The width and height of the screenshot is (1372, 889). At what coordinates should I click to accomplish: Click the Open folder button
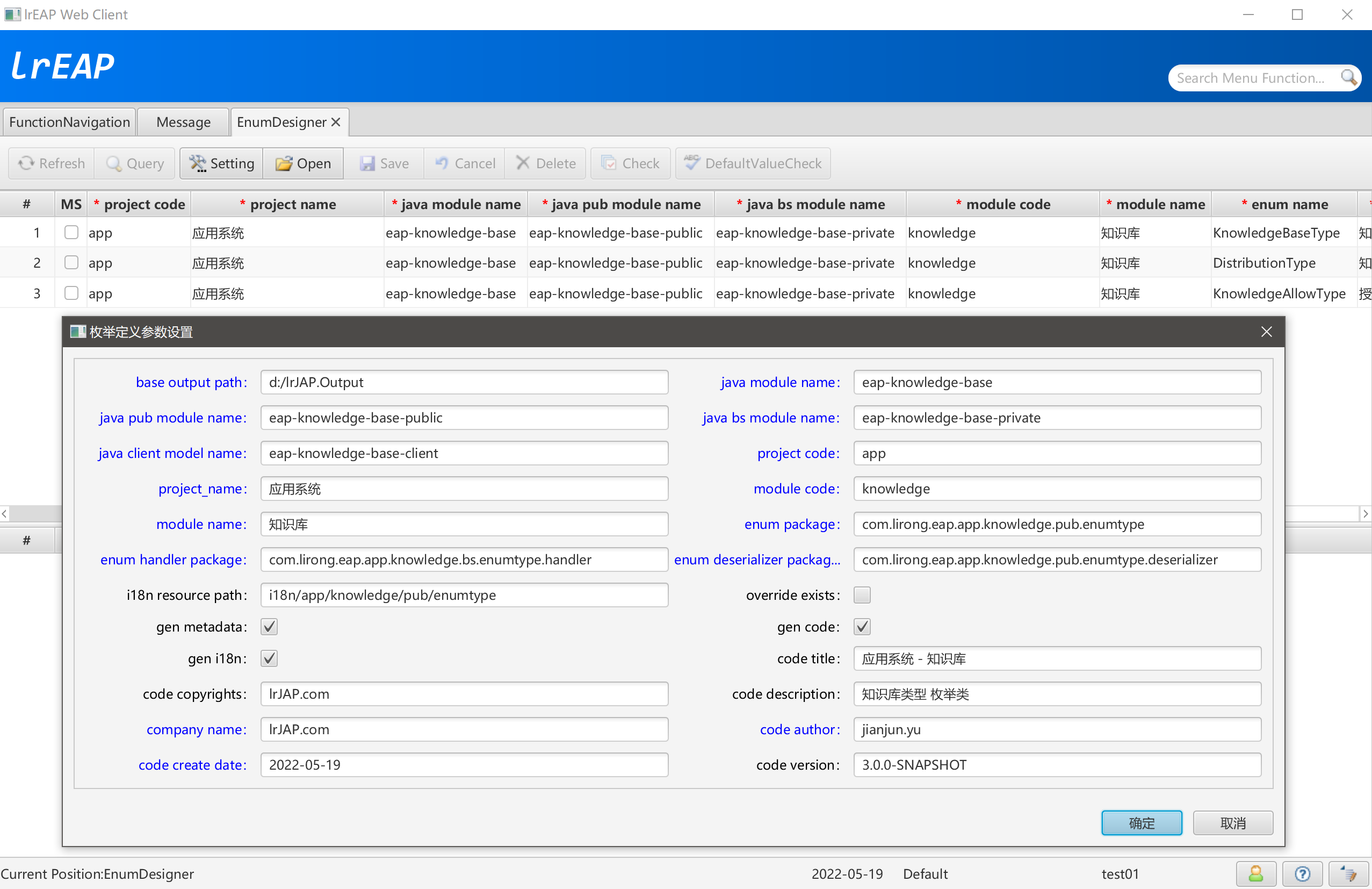coord(303,163)
